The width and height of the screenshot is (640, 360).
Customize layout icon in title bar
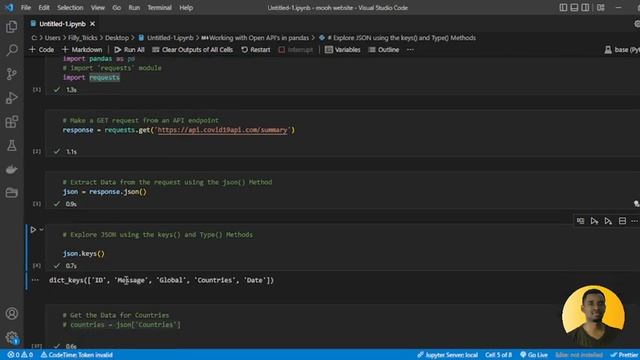(600, 7)
